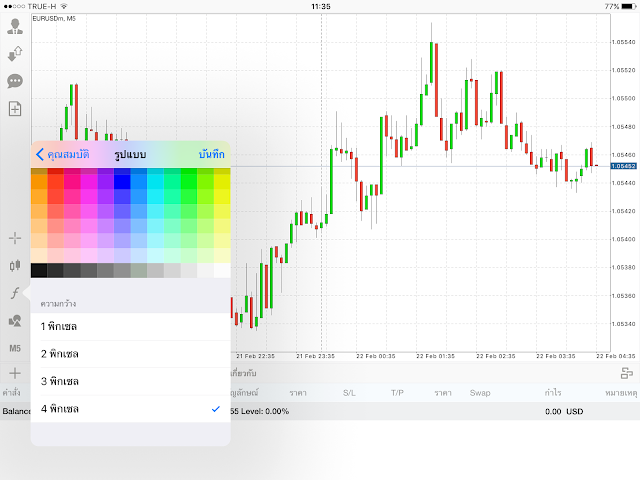Screen dimensions: 640x480
Task: Click the 0.00 USD profit value
Action: (564, 411)
